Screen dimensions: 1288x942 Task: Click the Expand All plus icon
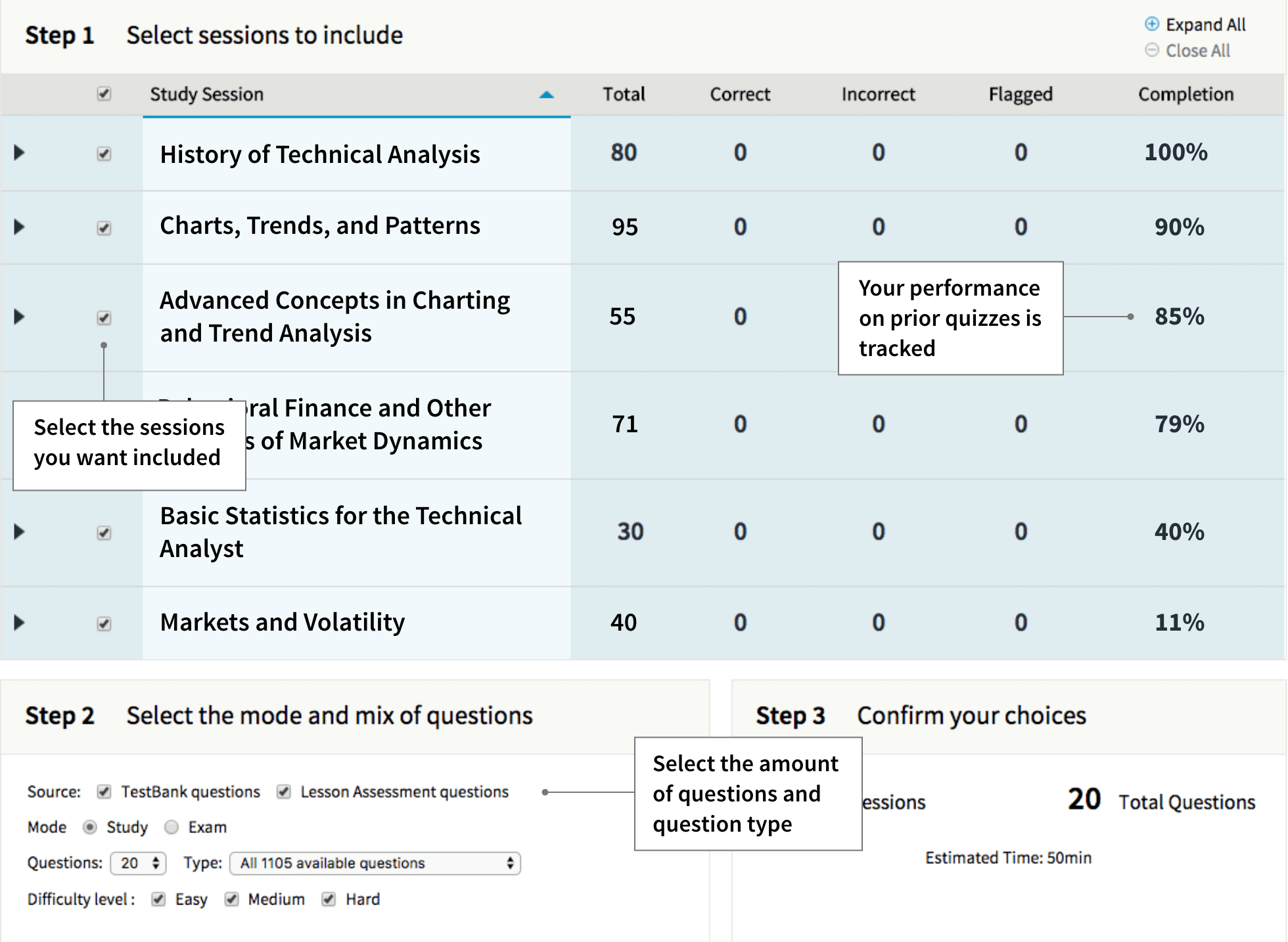(1152, 24)
